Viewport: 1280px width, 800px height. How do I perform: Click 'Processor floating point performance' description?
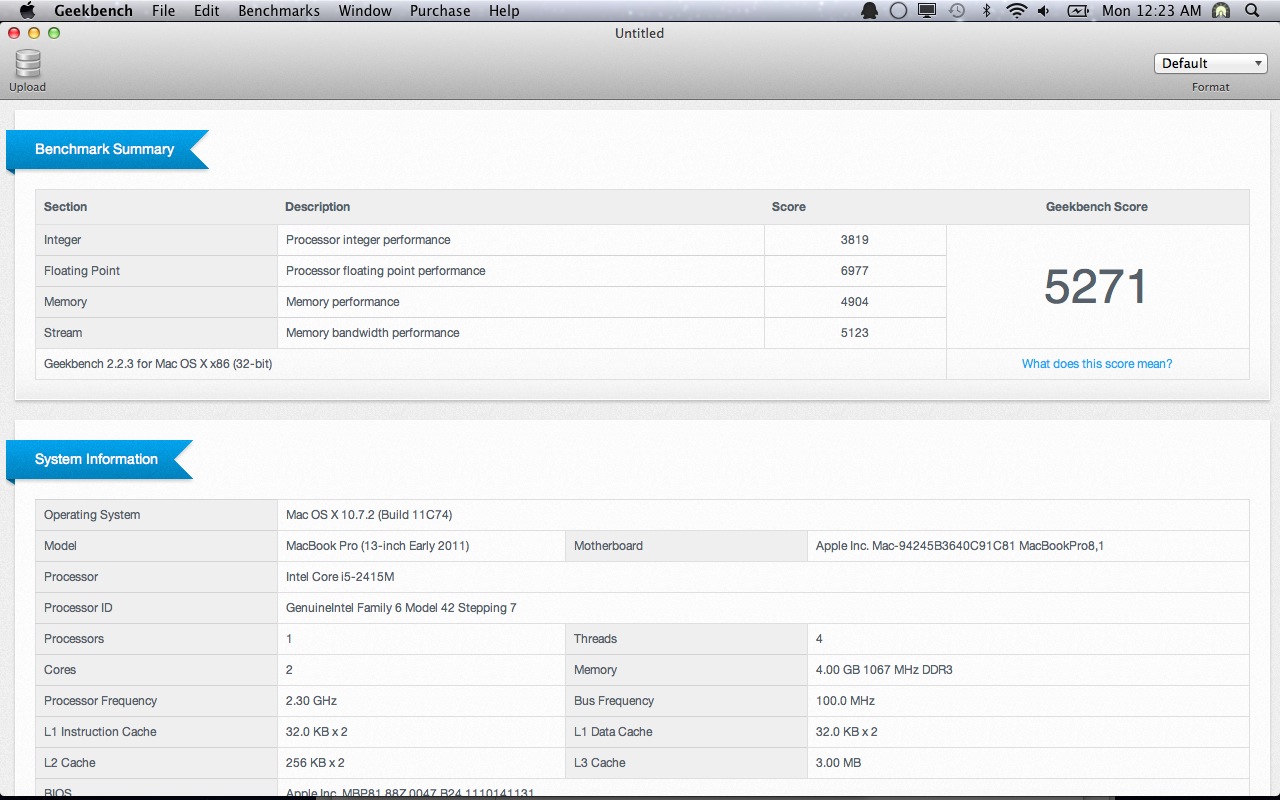point(386,271)
